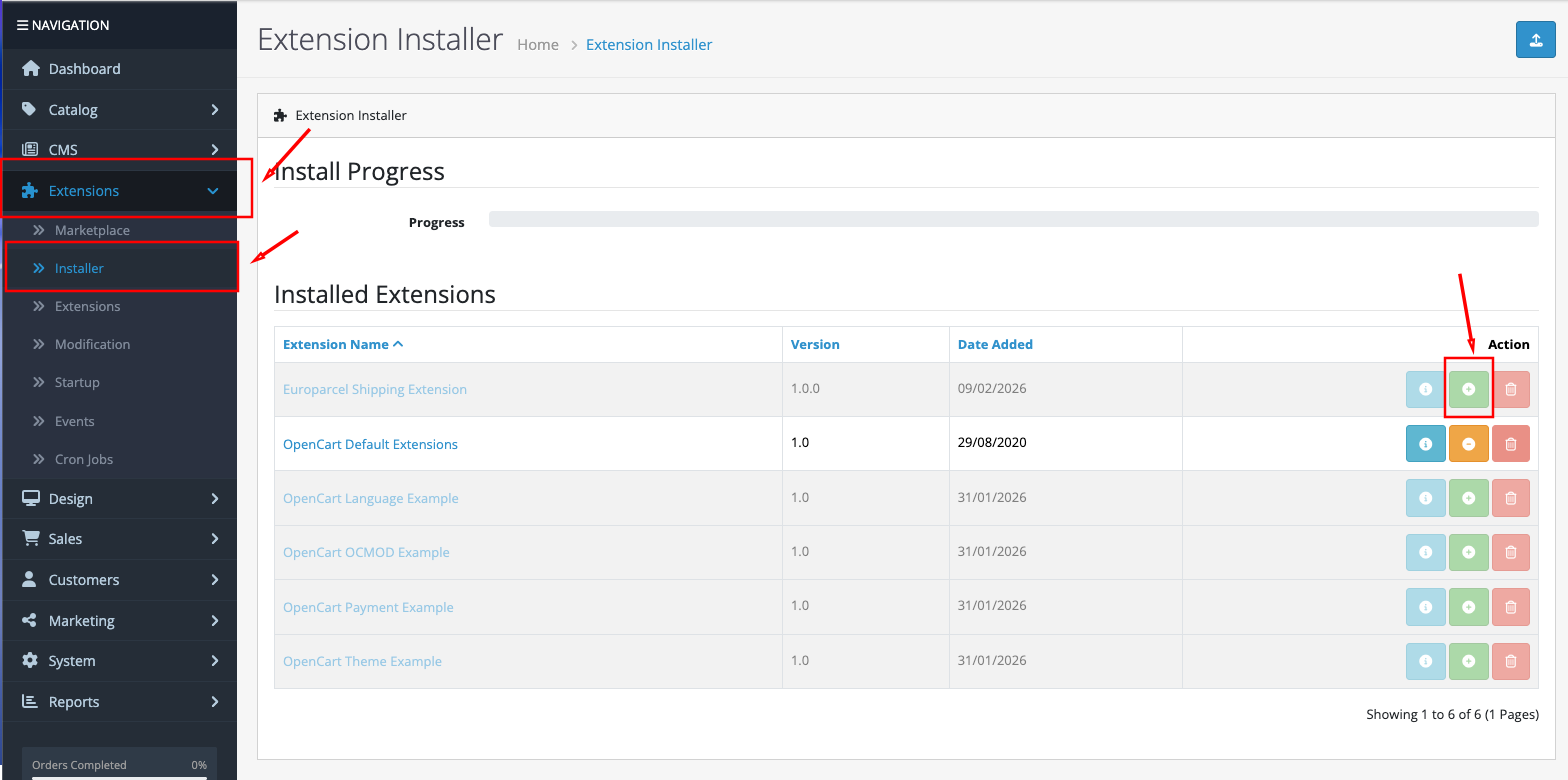Toggle the NAVIGATION hamburger menu
This screenshot has height=780, width=1568.
[x=22, y=25]
